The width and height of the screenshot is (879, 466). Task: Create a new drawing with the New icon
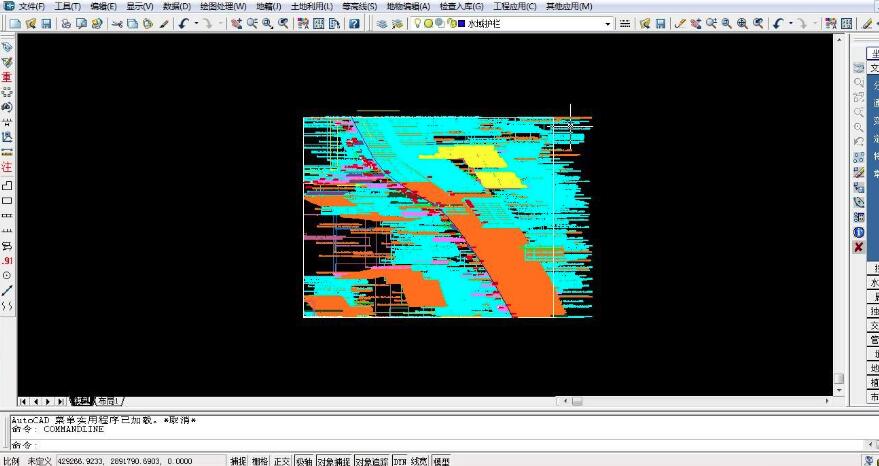pyautogui.click(x=15, y=24)
